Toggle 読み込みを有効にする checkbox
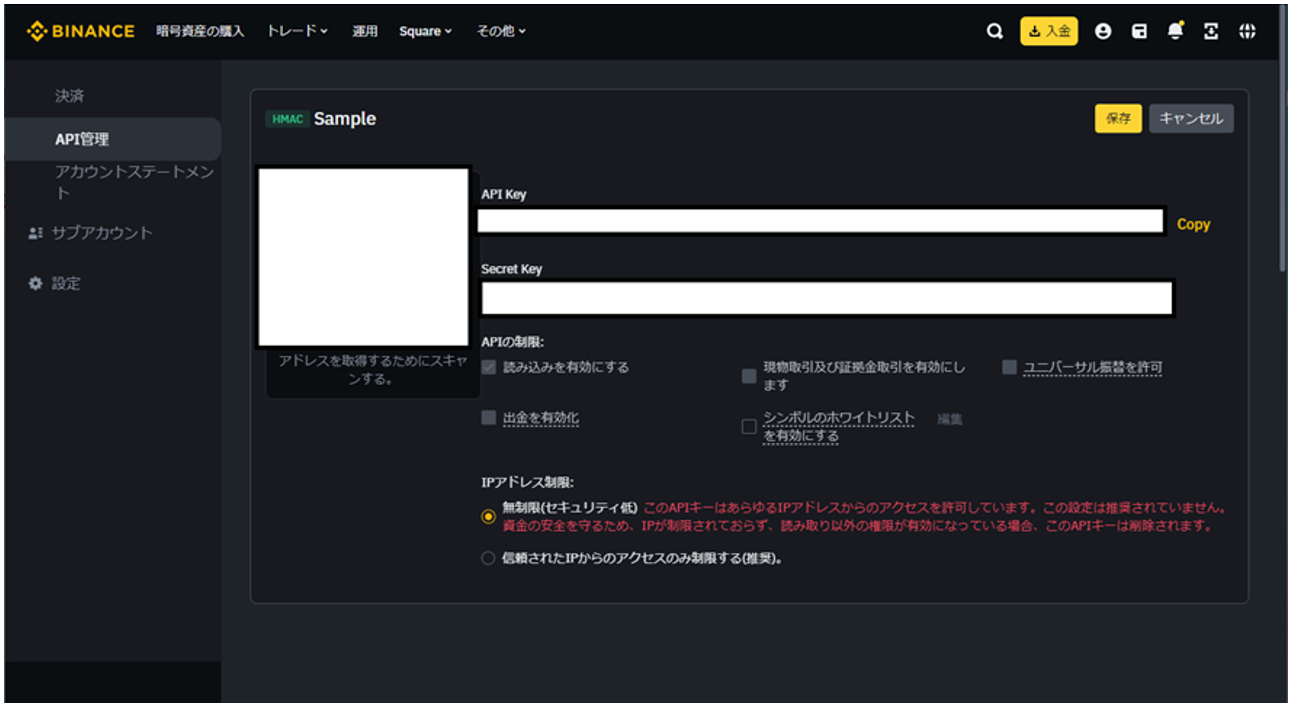The width and height of the screenshot is (1291, 708). (x=489, y=367)
